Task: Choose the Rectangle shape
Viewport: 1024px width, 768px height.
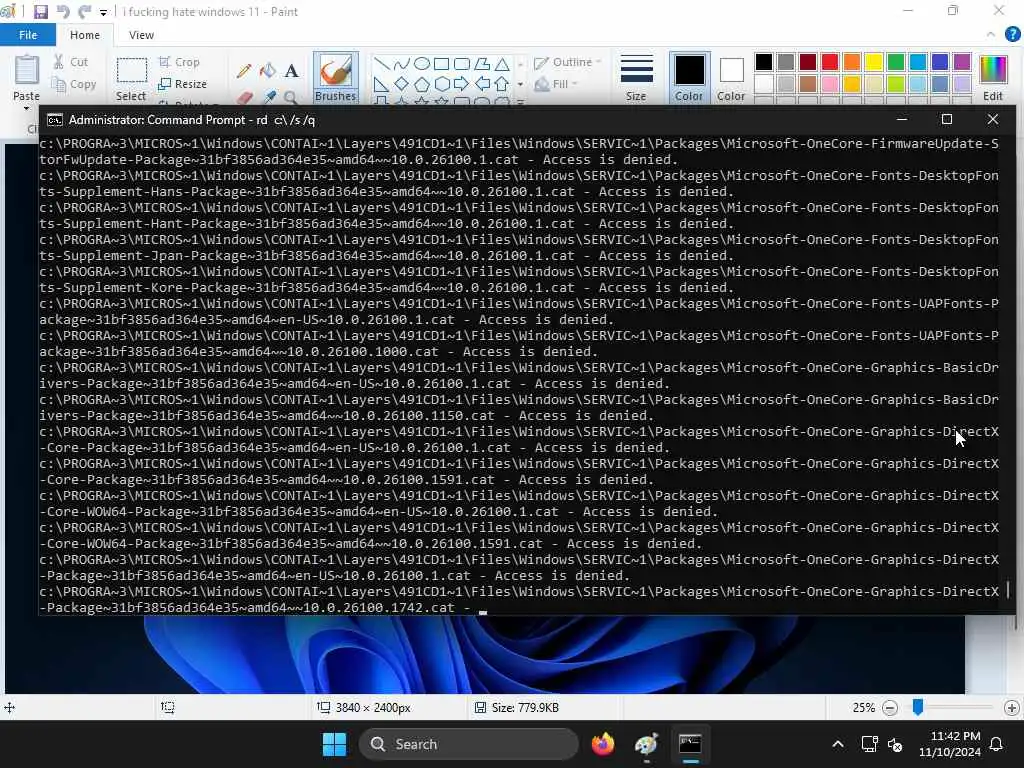Action: coord(441,64)
